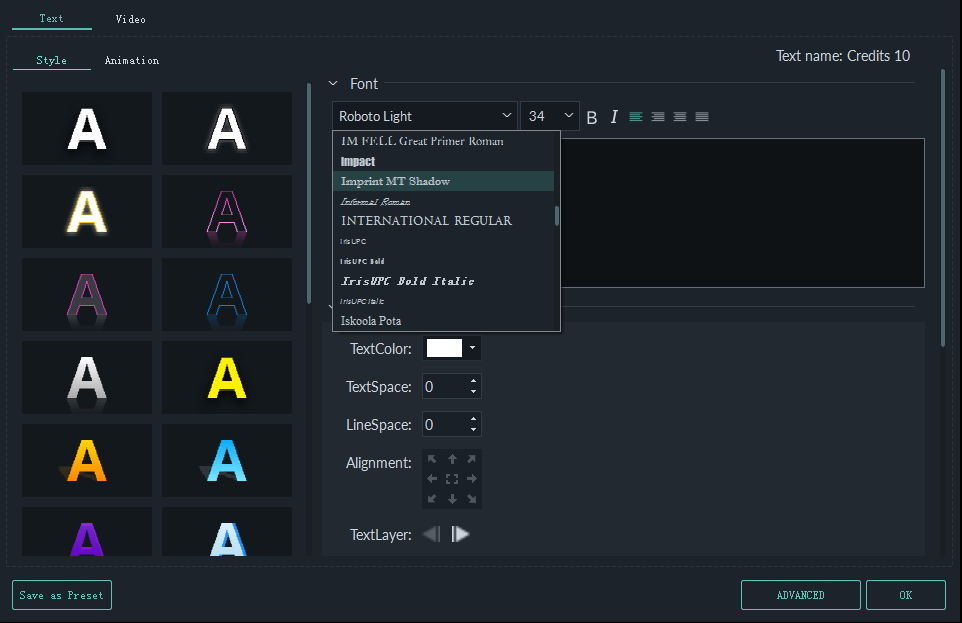Image resolution: width=962 pixels, height=623 pixels.
Task: Click the forward TextLayer arrow
Action: [x=460, y=534]
